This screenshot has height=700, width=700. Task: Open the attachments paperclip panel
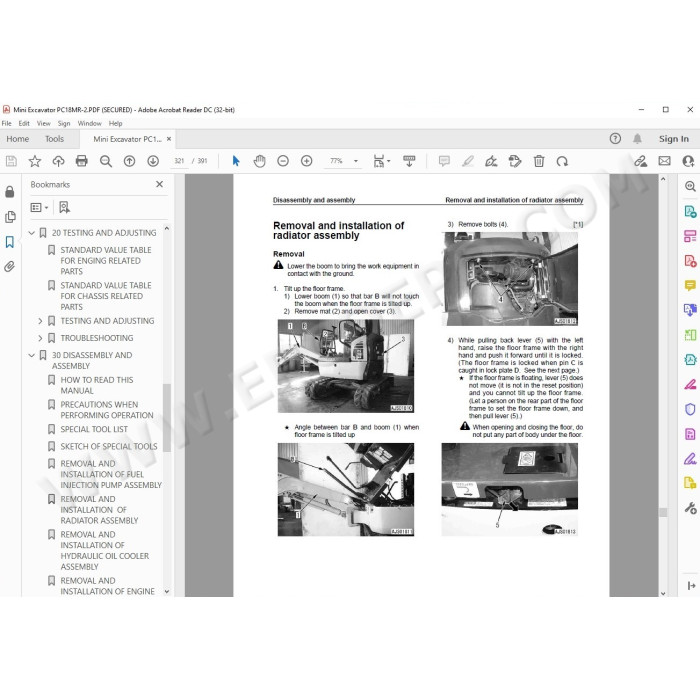tap(9, 267)
